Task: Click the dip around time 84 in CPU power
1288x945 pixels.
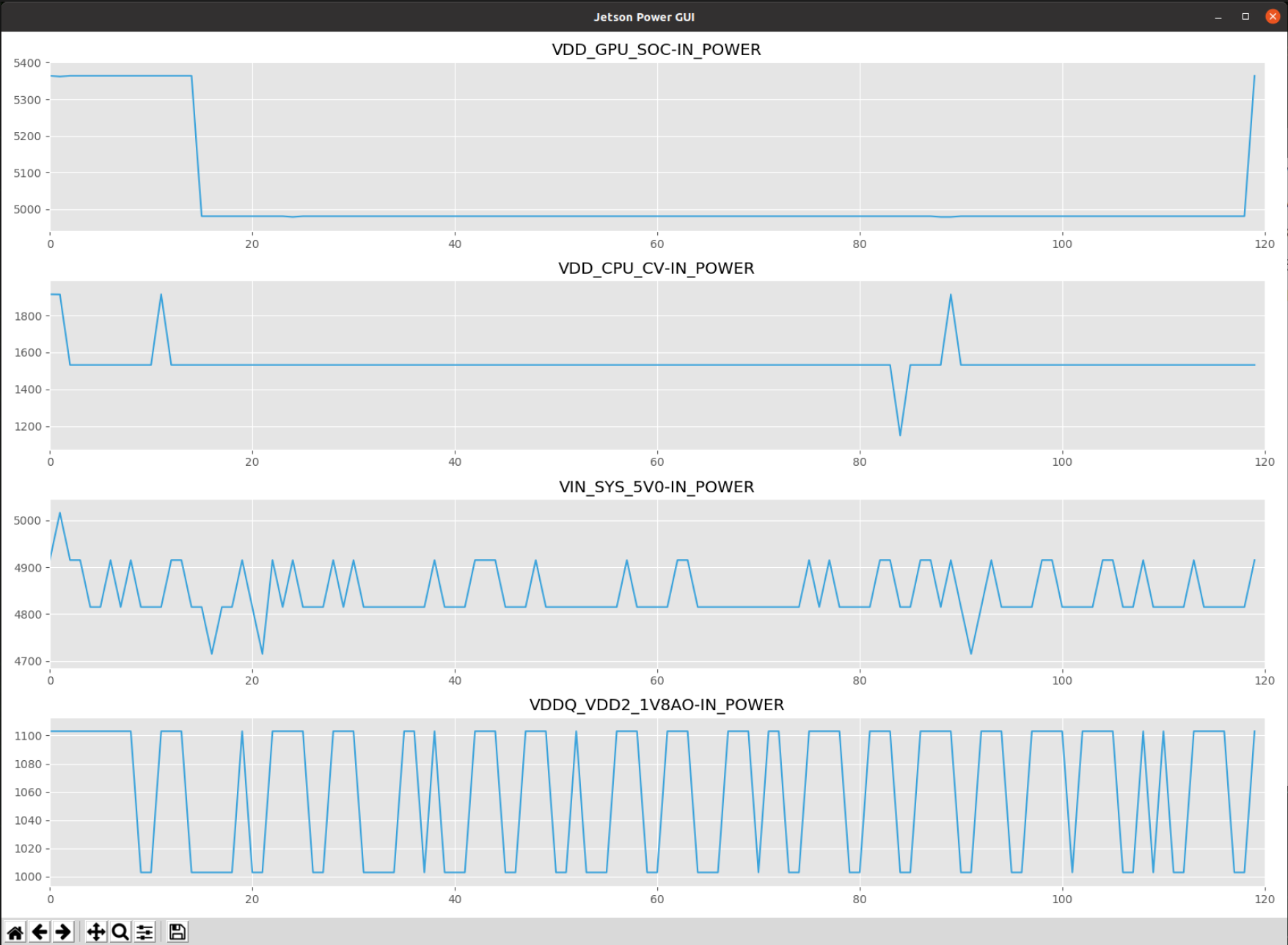Action: coord(901,434)
